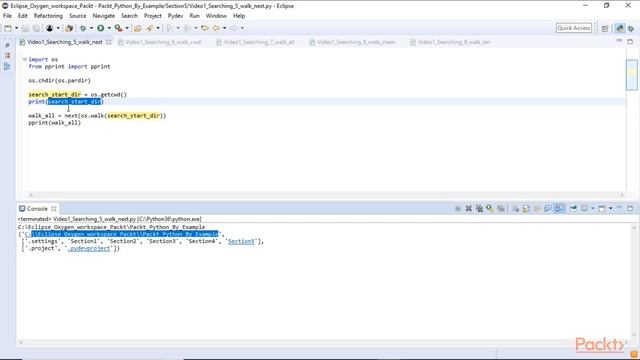
Task: Close the Console view tab
Action: pyautogui.click(x=53, y=209)
